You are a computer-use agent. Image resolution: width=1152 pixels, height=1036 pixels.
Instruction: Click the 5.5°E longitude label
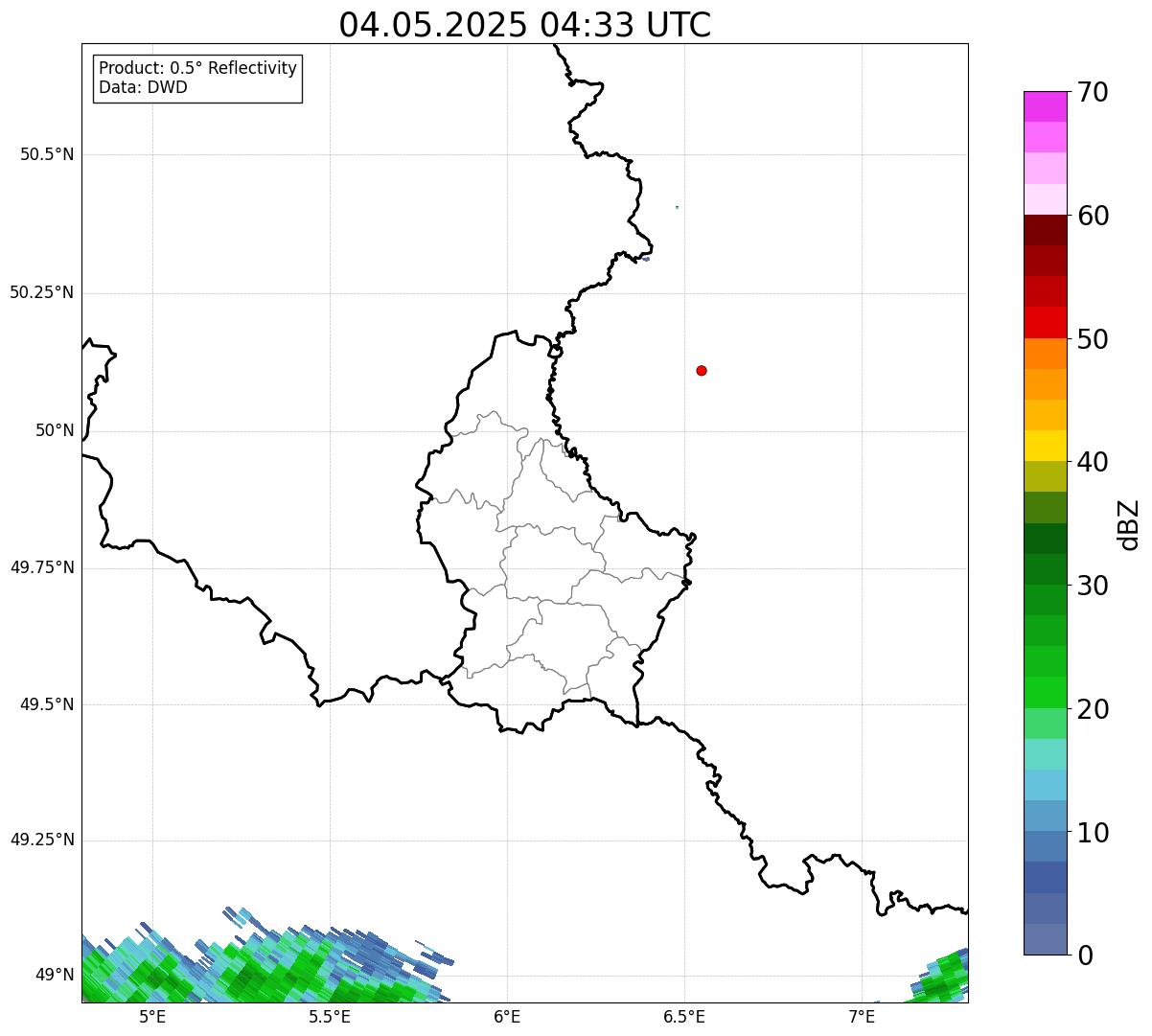click(x=330, y=1017)
